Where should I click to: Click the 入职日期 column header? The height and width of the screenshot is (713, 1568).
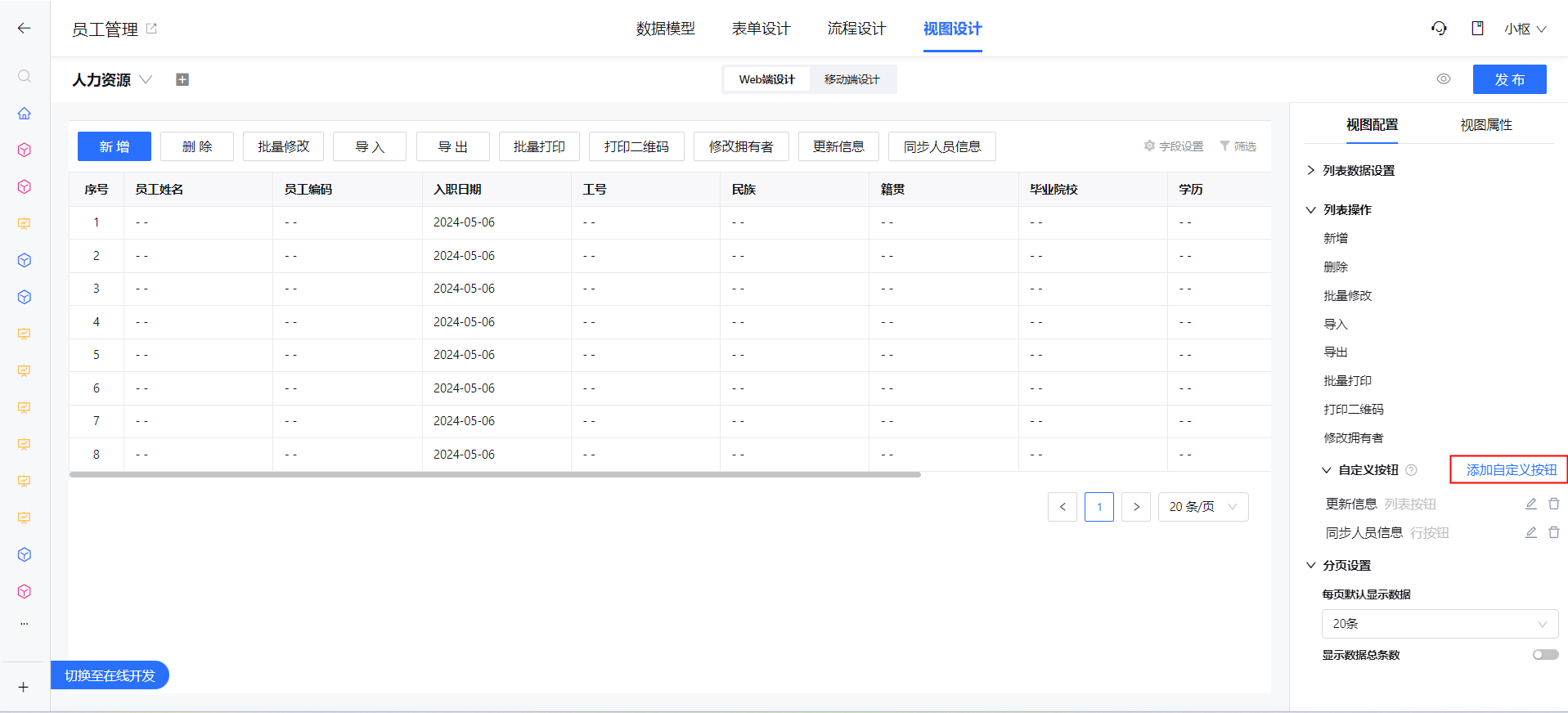[x=496, y=189]
